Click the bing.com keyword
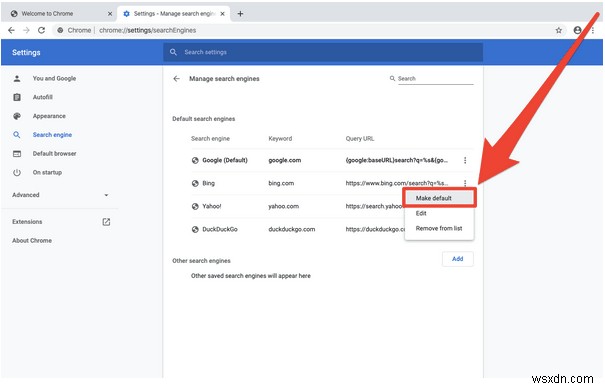 click(281, 183)
